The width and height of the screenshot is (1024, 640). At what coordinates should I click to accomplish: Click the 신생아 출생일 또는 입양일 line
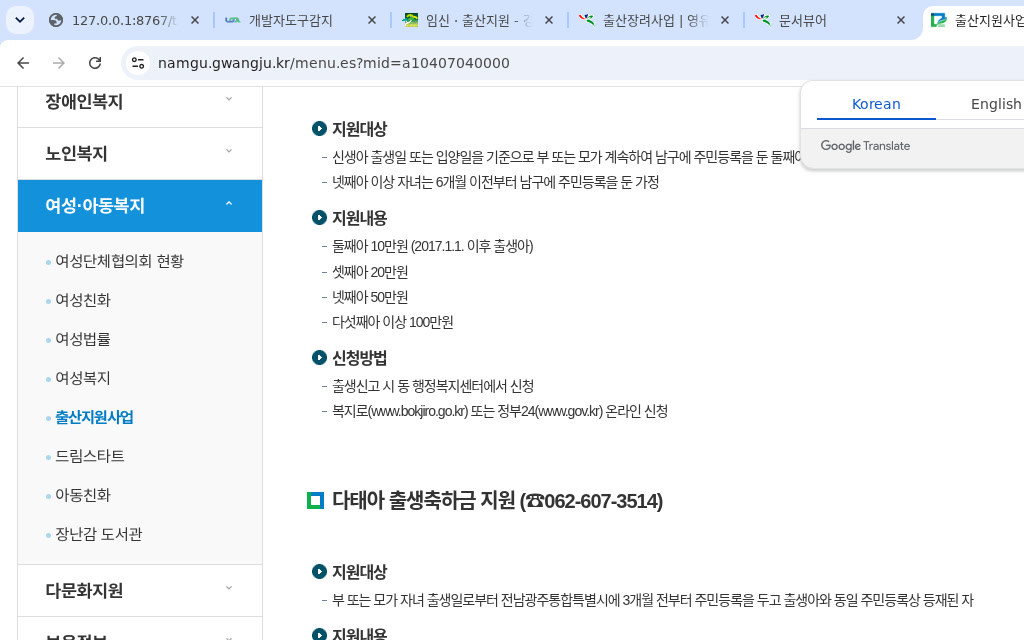click(x=566, y=157)
